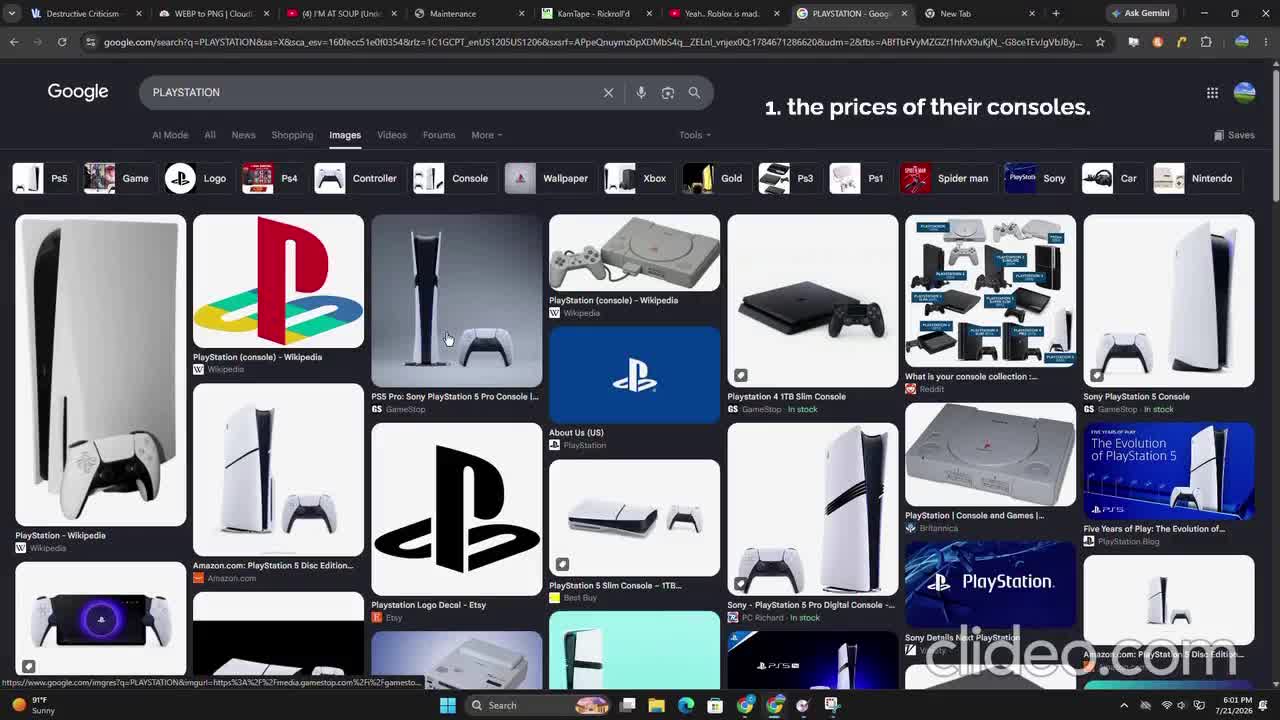Select the Controller filter chip
This screenshot has width=1280, height=720.
coord(357,178)
